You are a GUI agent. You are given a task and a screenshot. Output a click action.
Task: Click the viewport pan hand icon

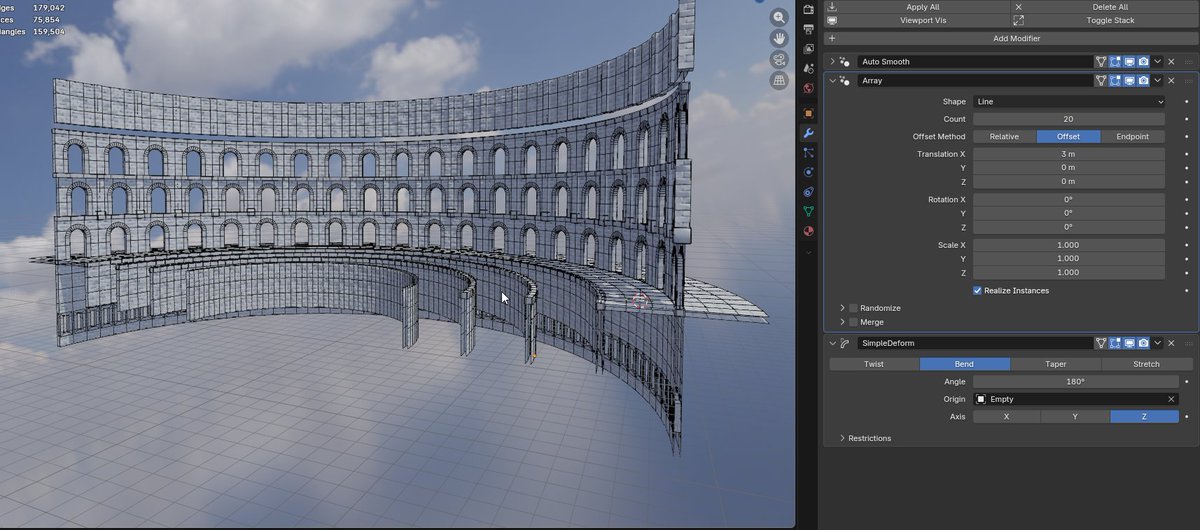pyautogui.click(x=779, y=38)
